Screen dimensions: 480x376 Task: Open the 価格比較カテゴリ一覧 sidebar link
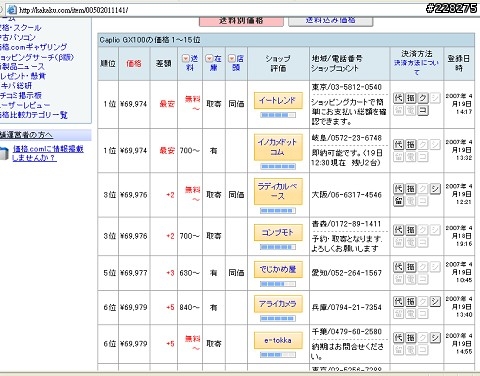pos(34,115)
